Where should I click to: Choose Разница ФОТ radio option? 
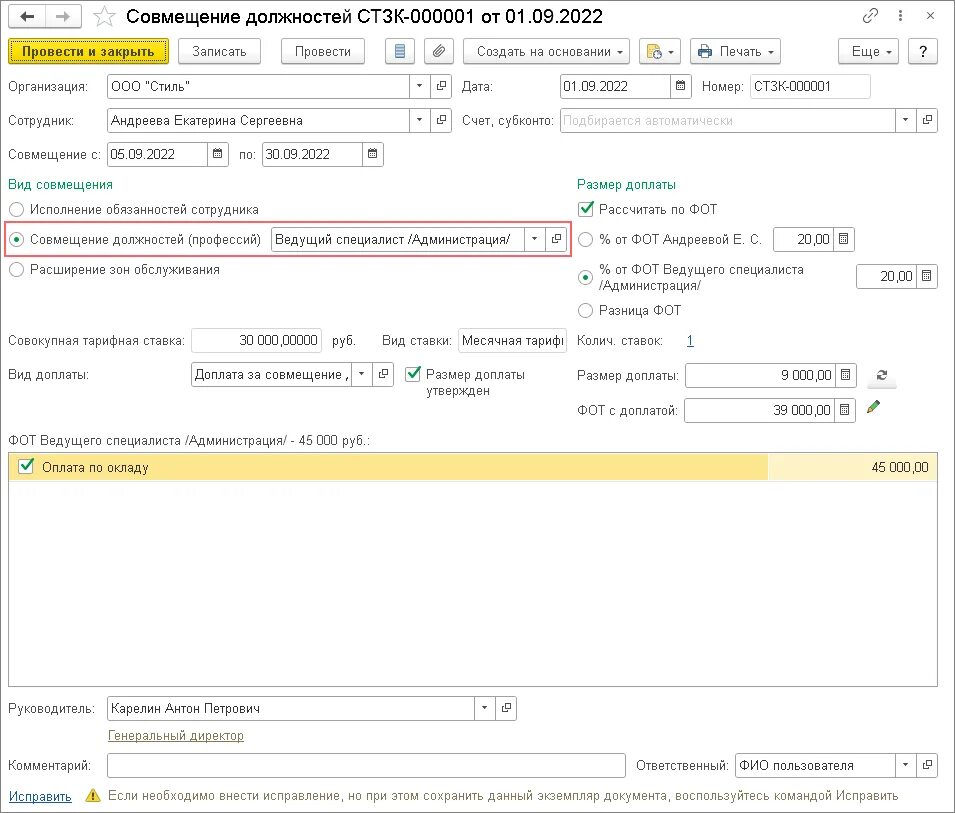585,311
